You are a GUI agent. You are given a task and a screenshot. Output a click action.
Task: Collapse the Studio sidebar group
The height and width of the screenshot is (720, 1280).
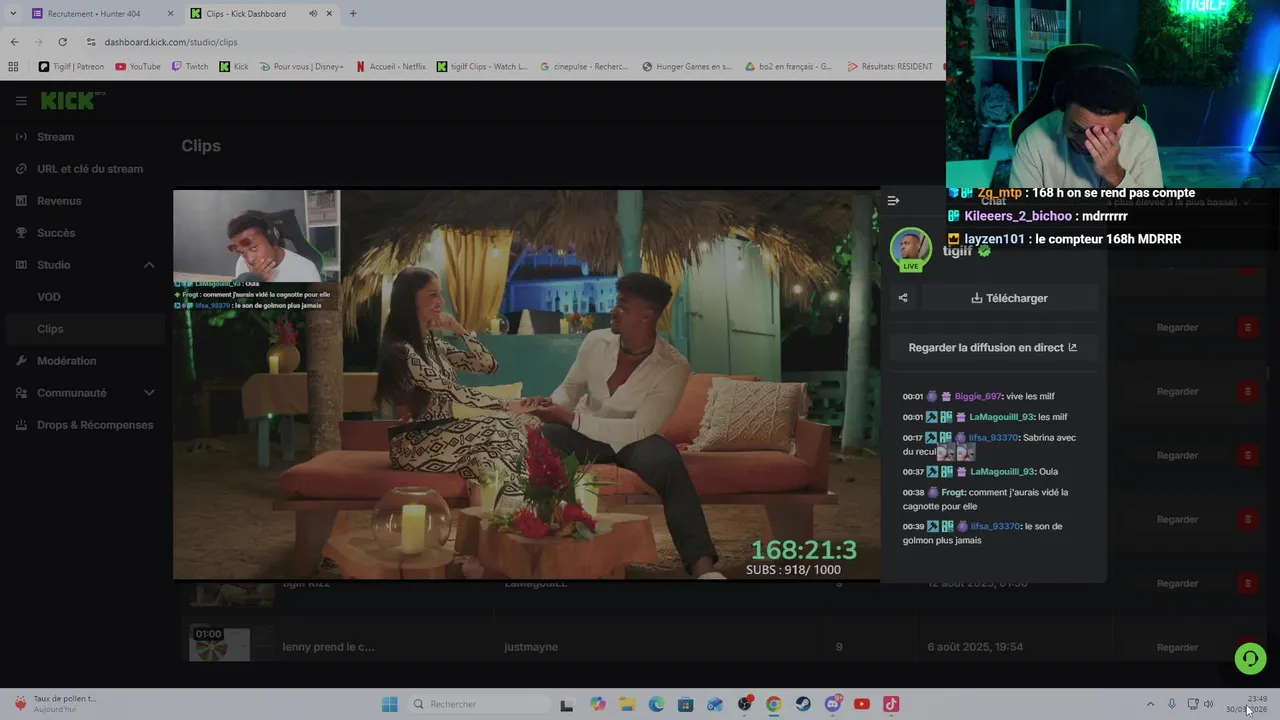149,265
